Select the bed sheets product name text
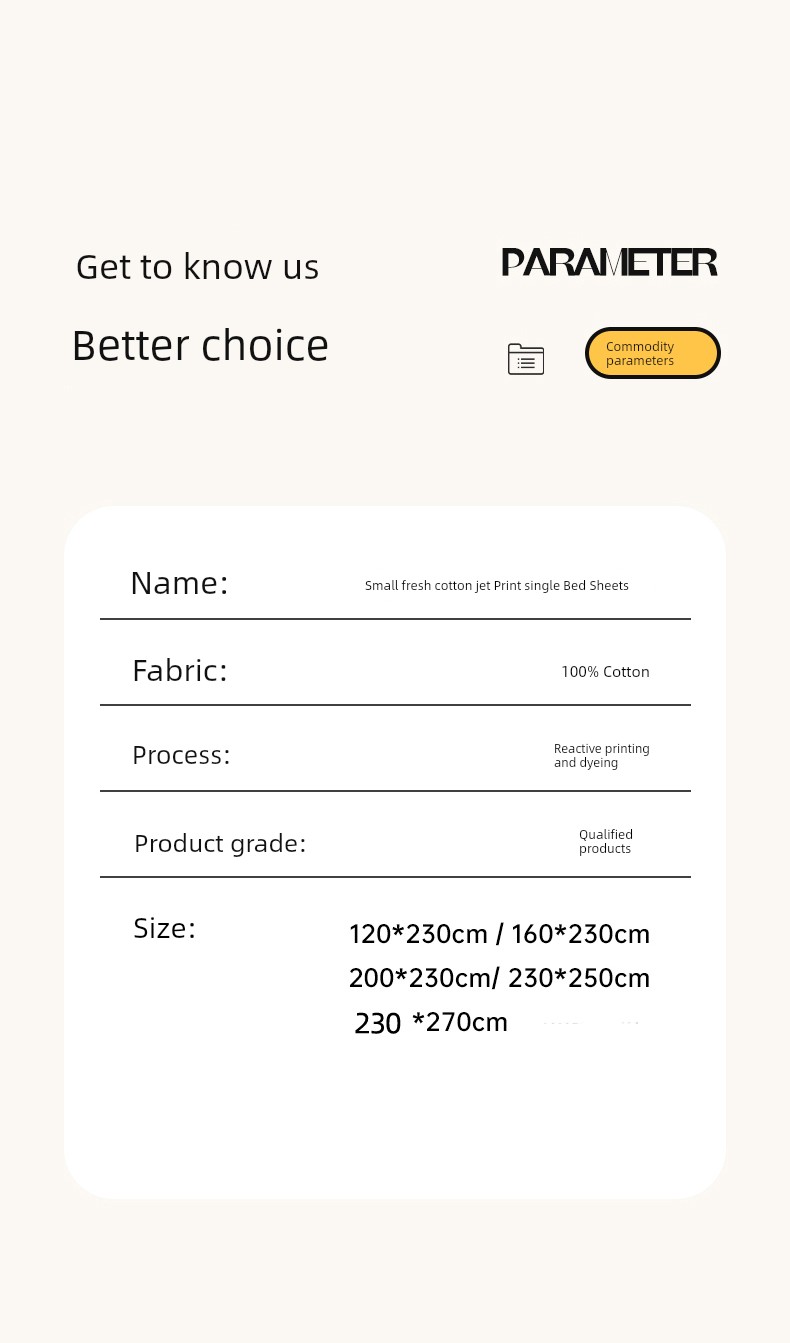 [x=496, y=586]
